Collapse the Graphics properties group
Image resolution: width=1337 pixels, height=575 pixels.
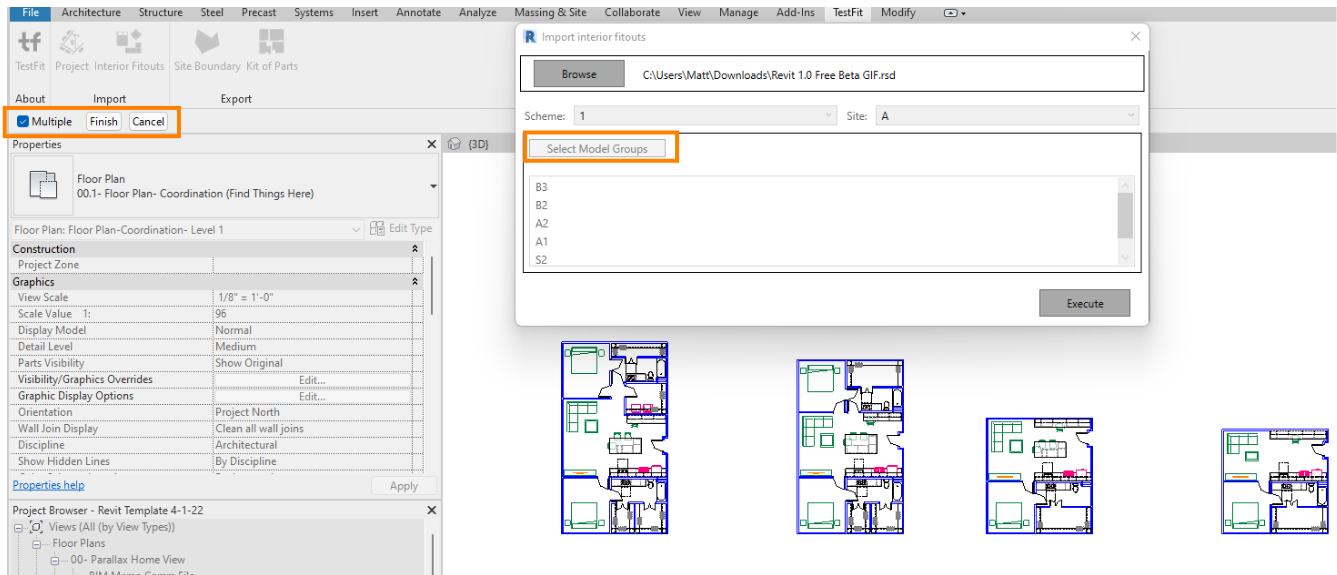point(415,282)
